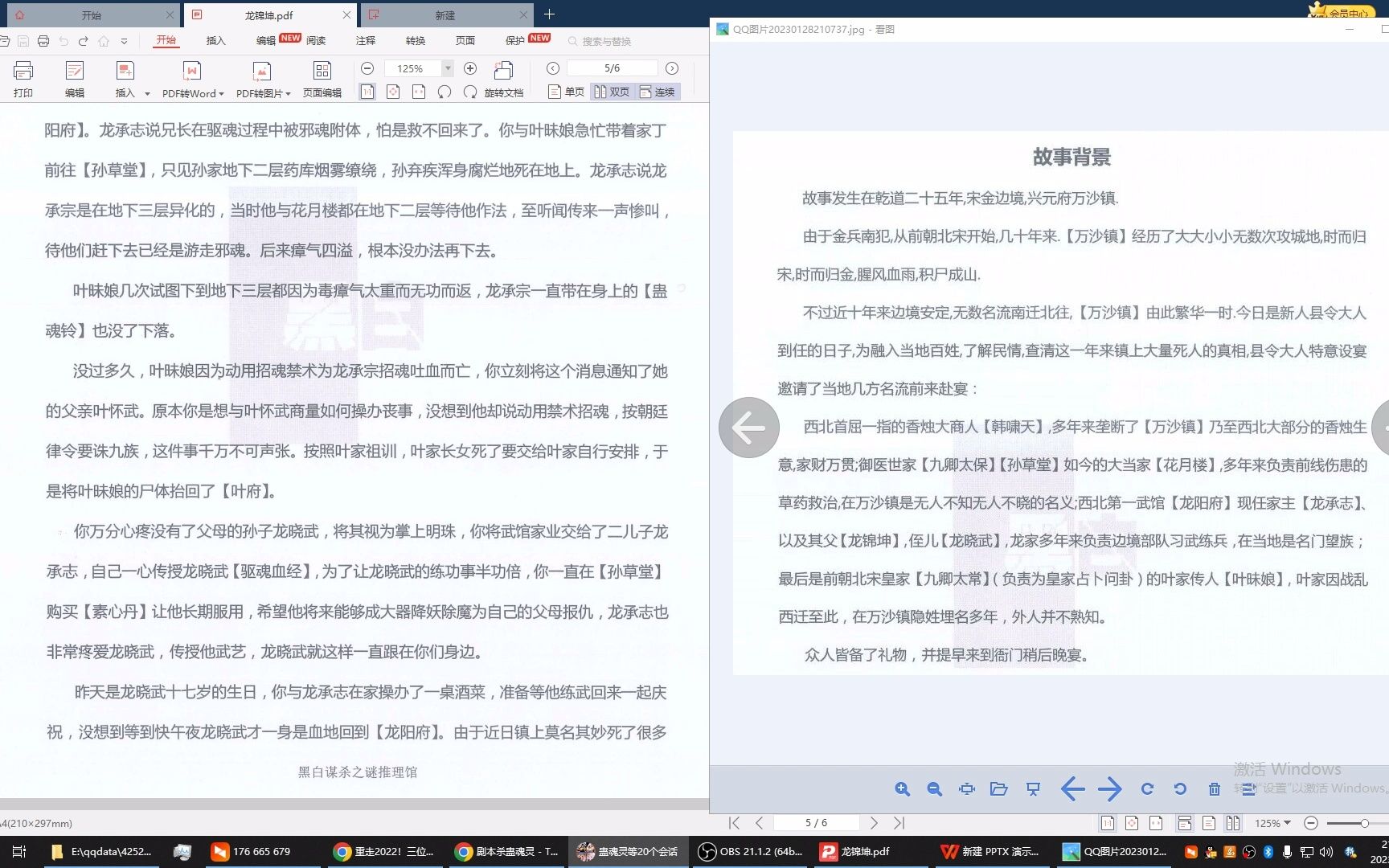Click the 搜索与替换 search field
The image size is (1389, 868).
607,41
